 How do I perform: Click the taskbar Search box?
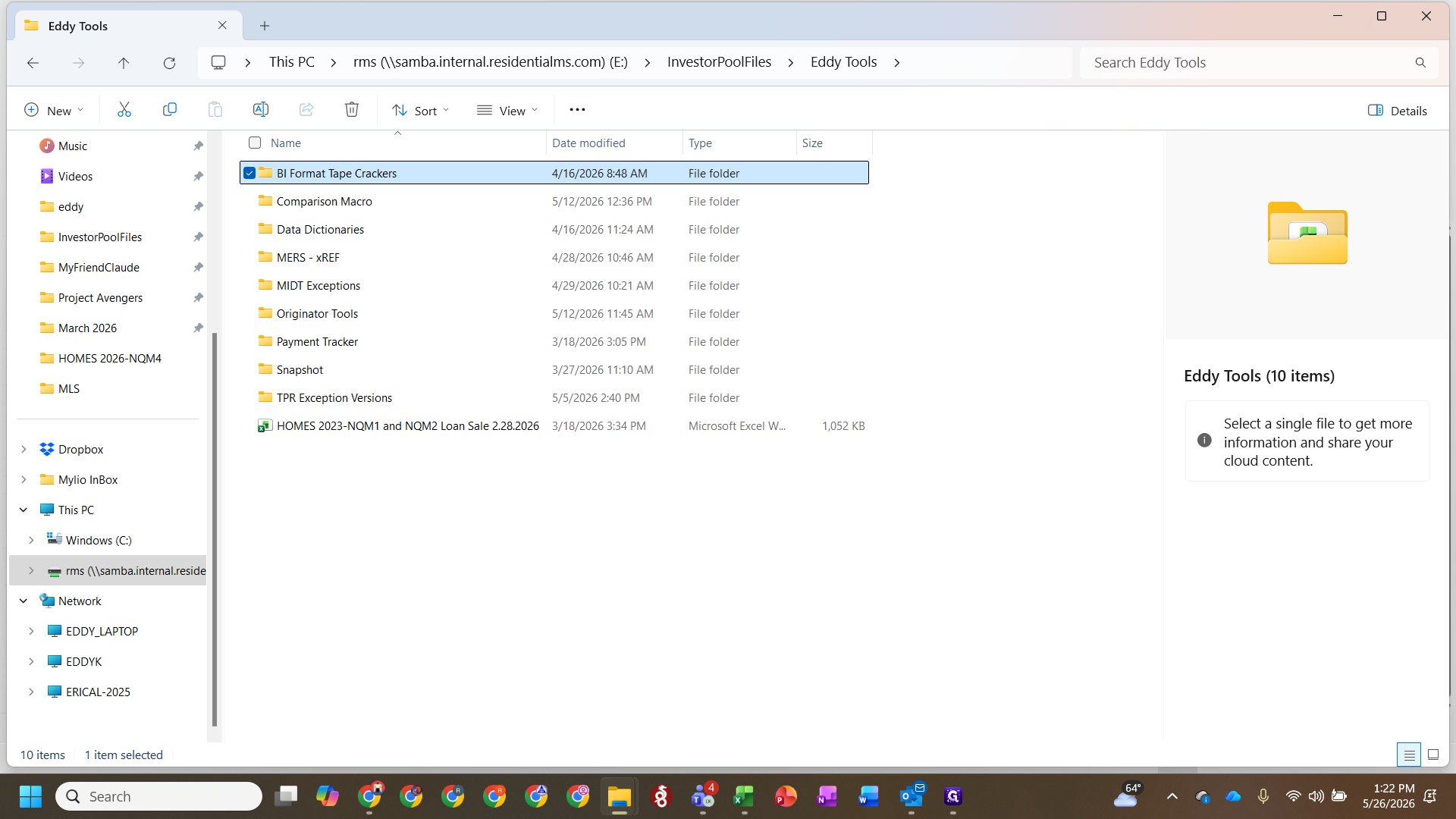[x=158, y=796]
